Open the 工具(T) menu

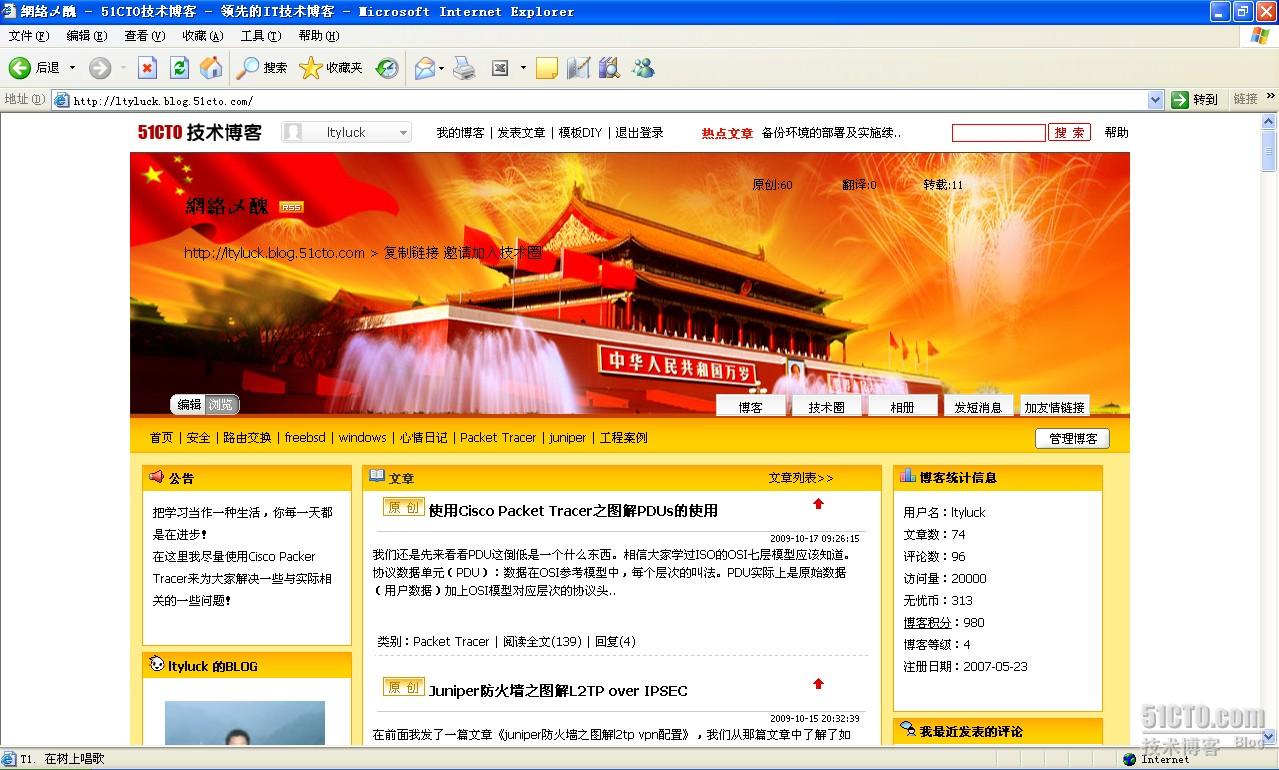(260, 36)
